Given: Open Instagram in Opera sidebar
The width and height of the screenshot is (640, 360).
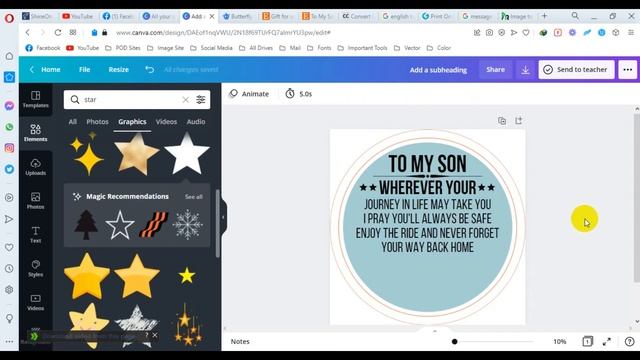Looking at the screenshot, I should coord(9,148).
